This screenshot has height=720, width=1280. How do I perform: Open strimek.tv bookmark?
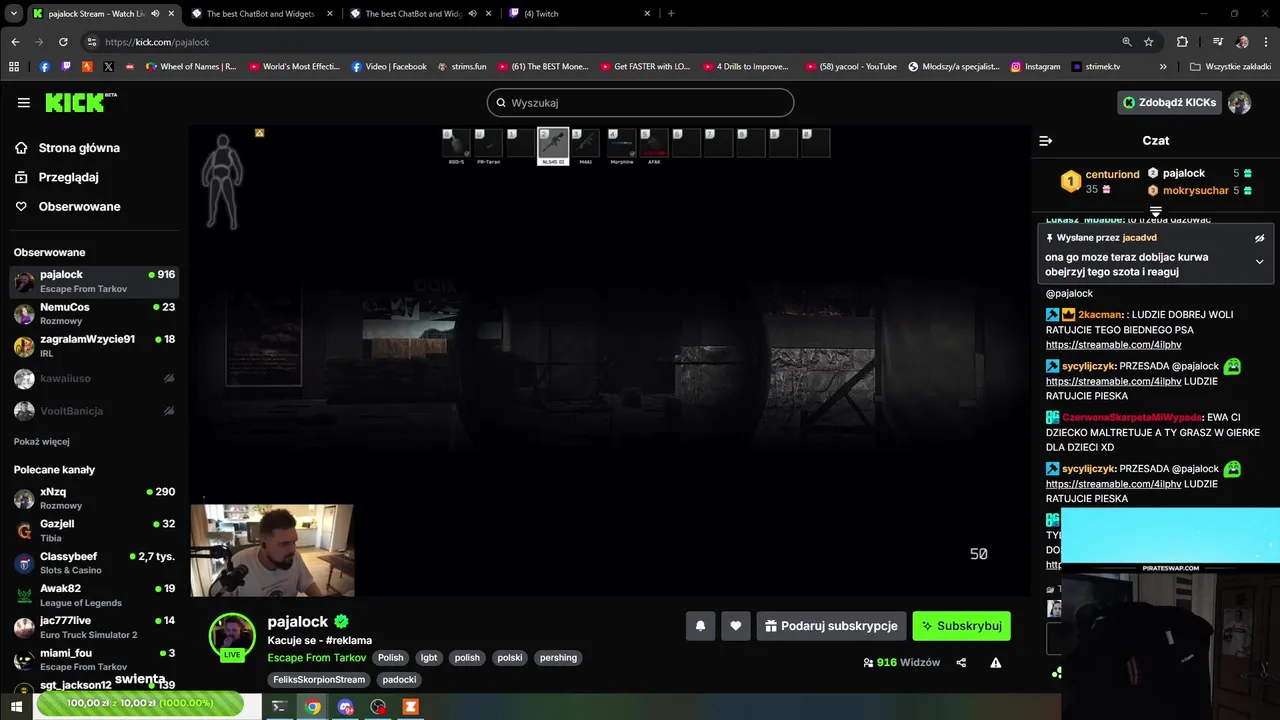tap(1095, 67)
